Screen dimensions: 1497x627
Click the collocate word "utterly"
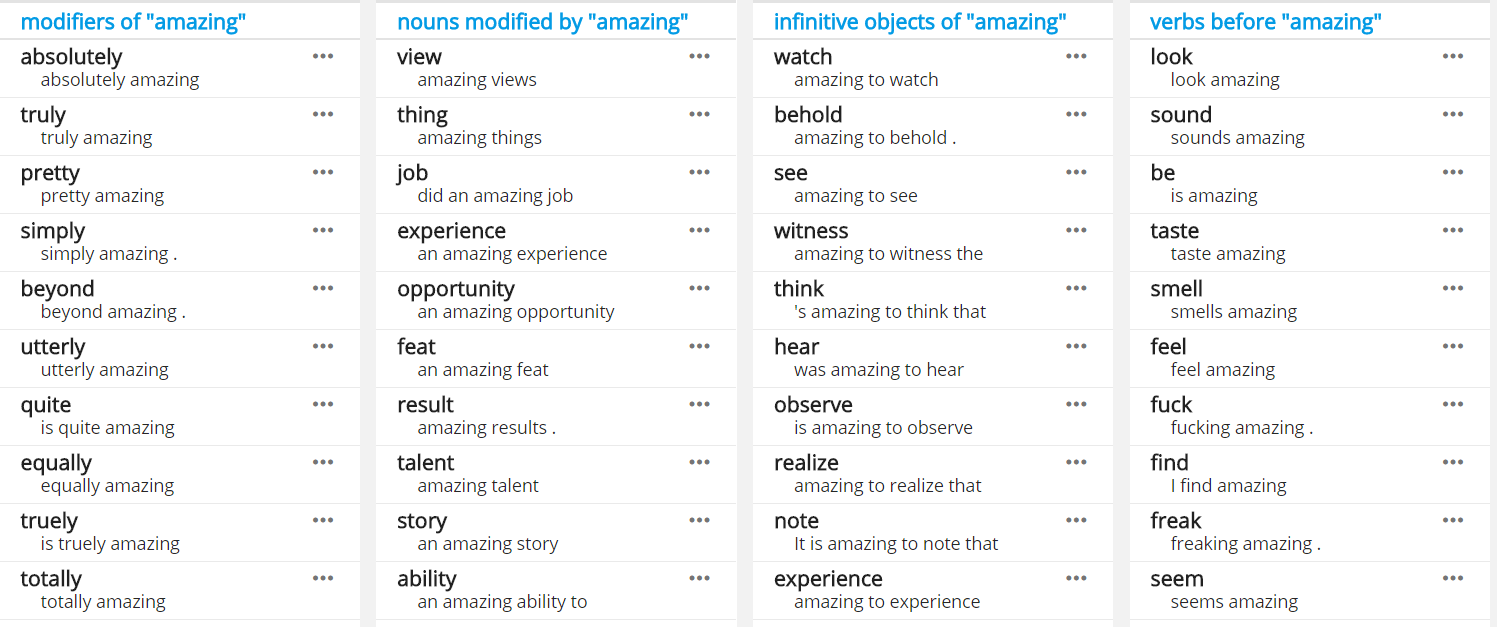pos(53,347)
